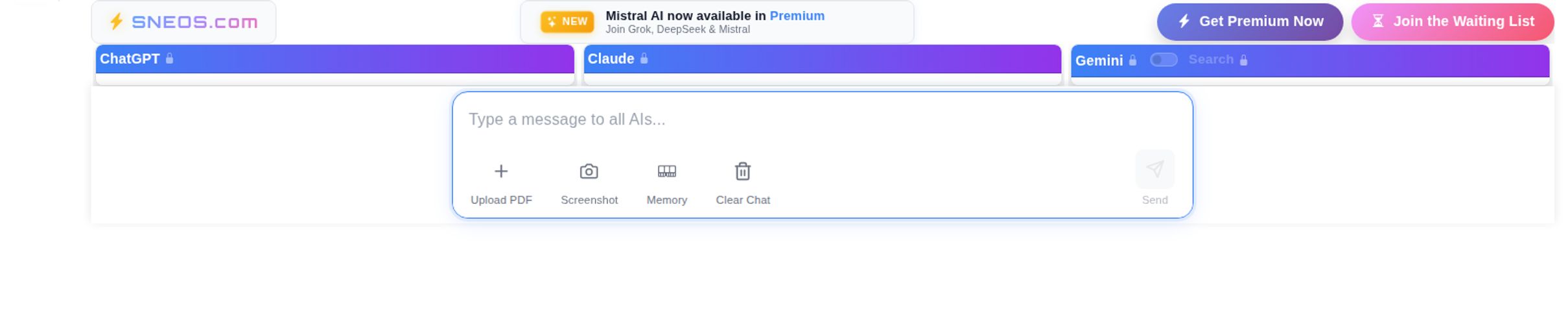Viewport: 1568px width, 322px height.
Task: Select the Gemini panel header
Action: [1310, 61]
